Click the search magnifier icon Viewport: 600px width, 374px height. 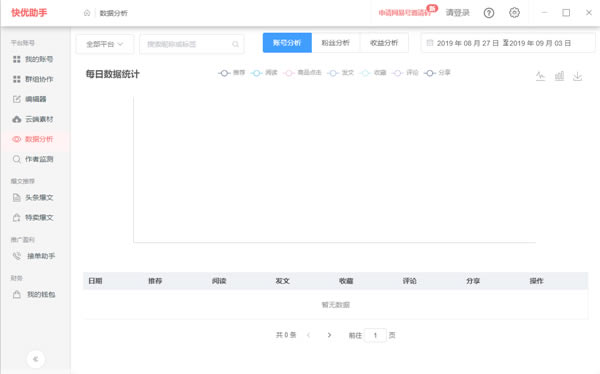coord(235,44)
